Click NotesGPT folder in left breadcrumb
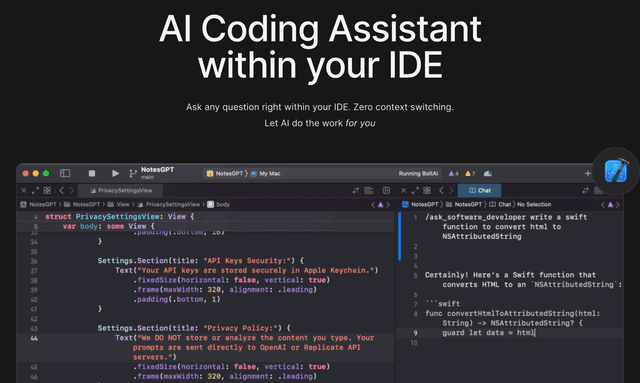Viewport: 640px width, 383px height. coord(82,204)
